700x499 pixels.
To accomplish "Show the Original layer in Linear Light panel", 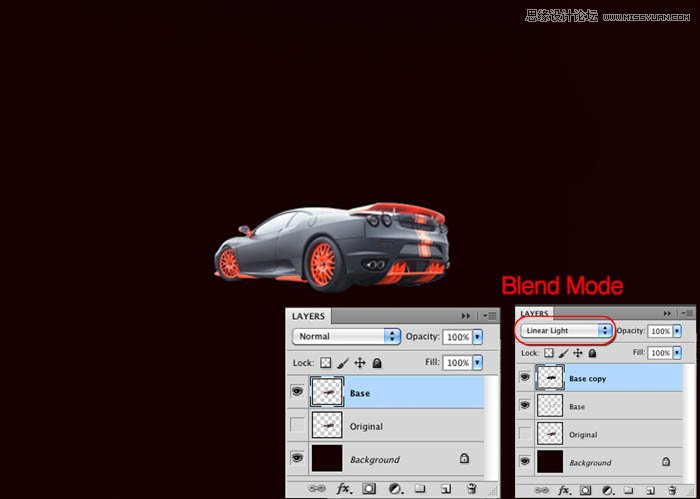I will [x=525, y=434].
